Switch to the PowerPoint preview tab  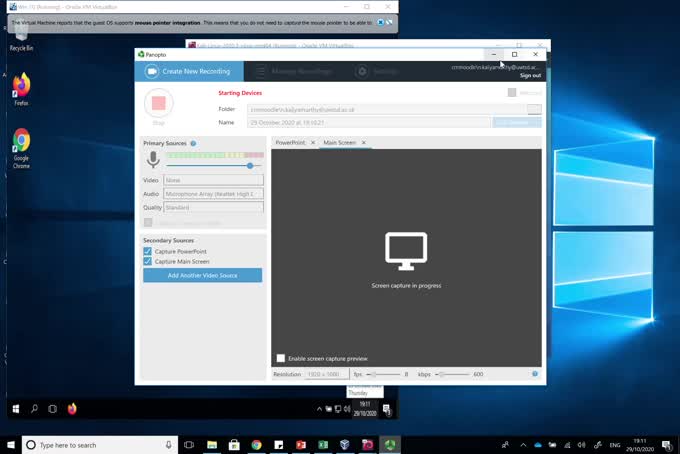[290, 143]
